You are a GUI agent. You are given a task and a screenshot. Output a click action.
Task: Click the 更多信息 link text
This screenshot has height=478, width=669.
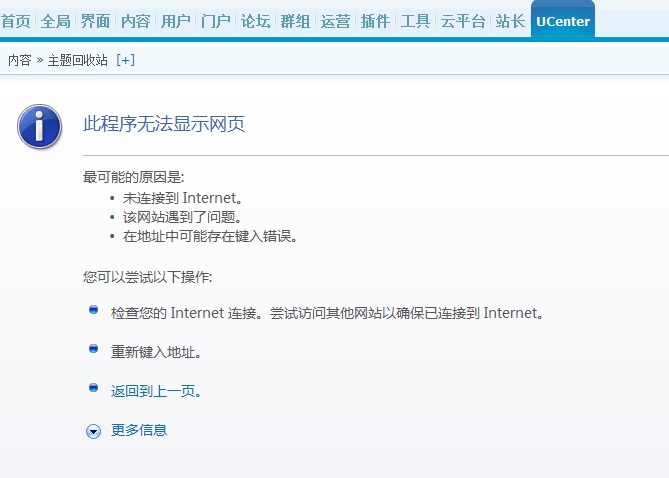tap(139, 430)
